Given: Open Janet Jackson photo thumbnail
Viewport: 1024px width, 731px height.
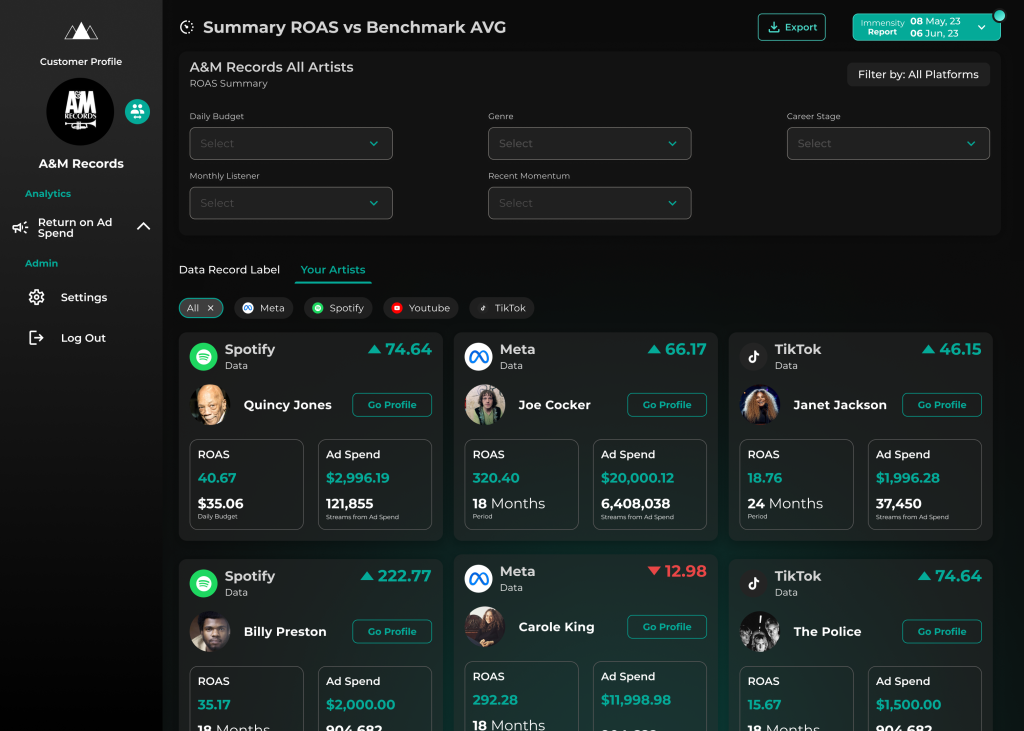Looking at the screenshot, I should (760, 404).
